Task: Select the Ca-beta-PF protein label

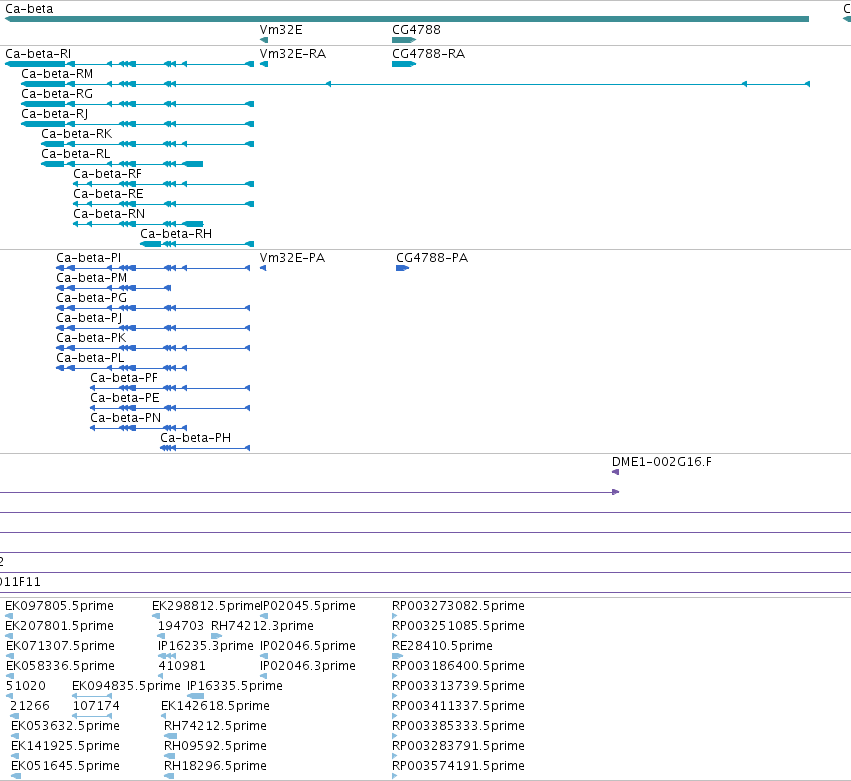Action: [x=124, y=378]
